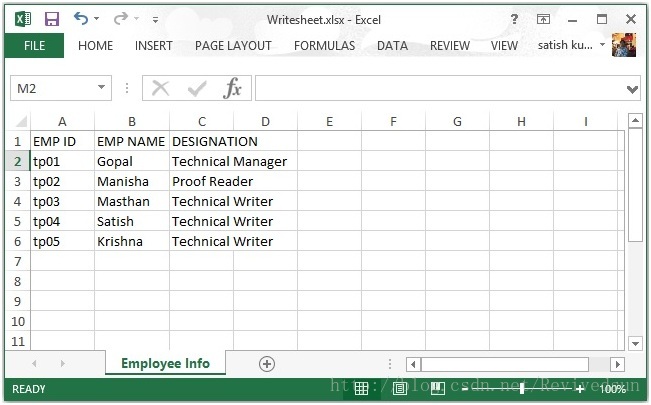Save the workbook using the floppy disk icon

(52, 19)
